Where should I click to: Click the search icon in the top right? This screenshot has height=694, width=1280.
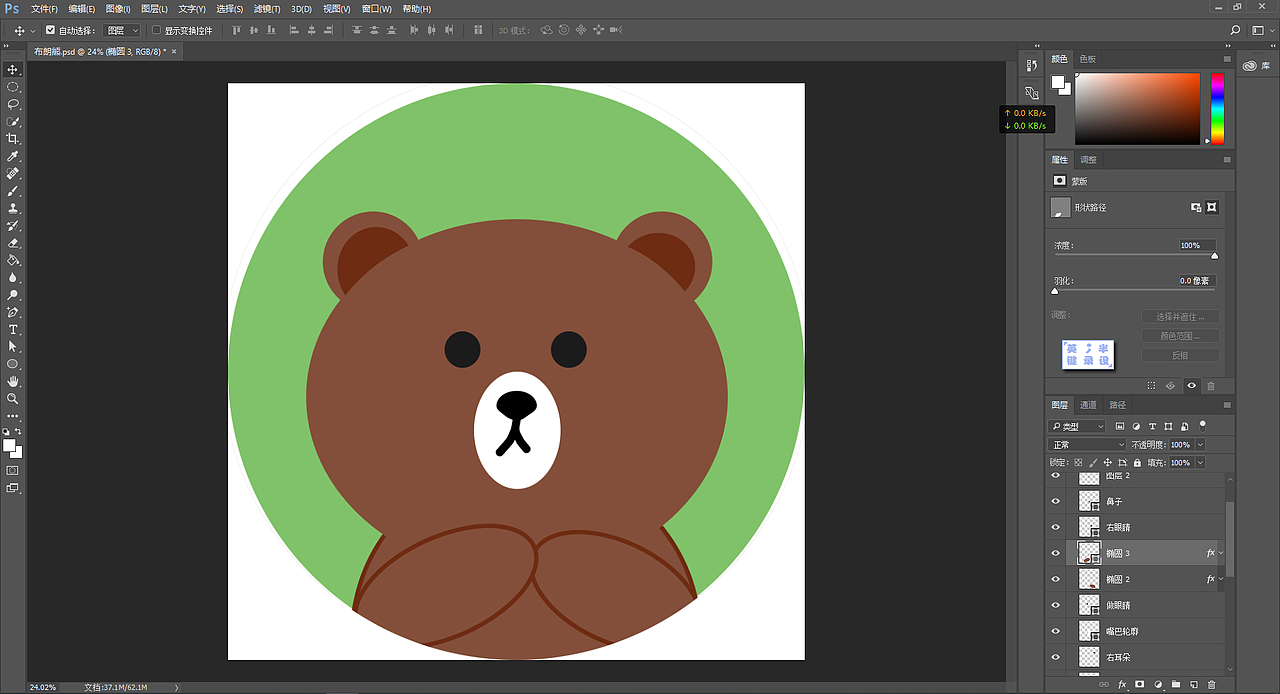pyautogui.click(x=1236, y=30)
